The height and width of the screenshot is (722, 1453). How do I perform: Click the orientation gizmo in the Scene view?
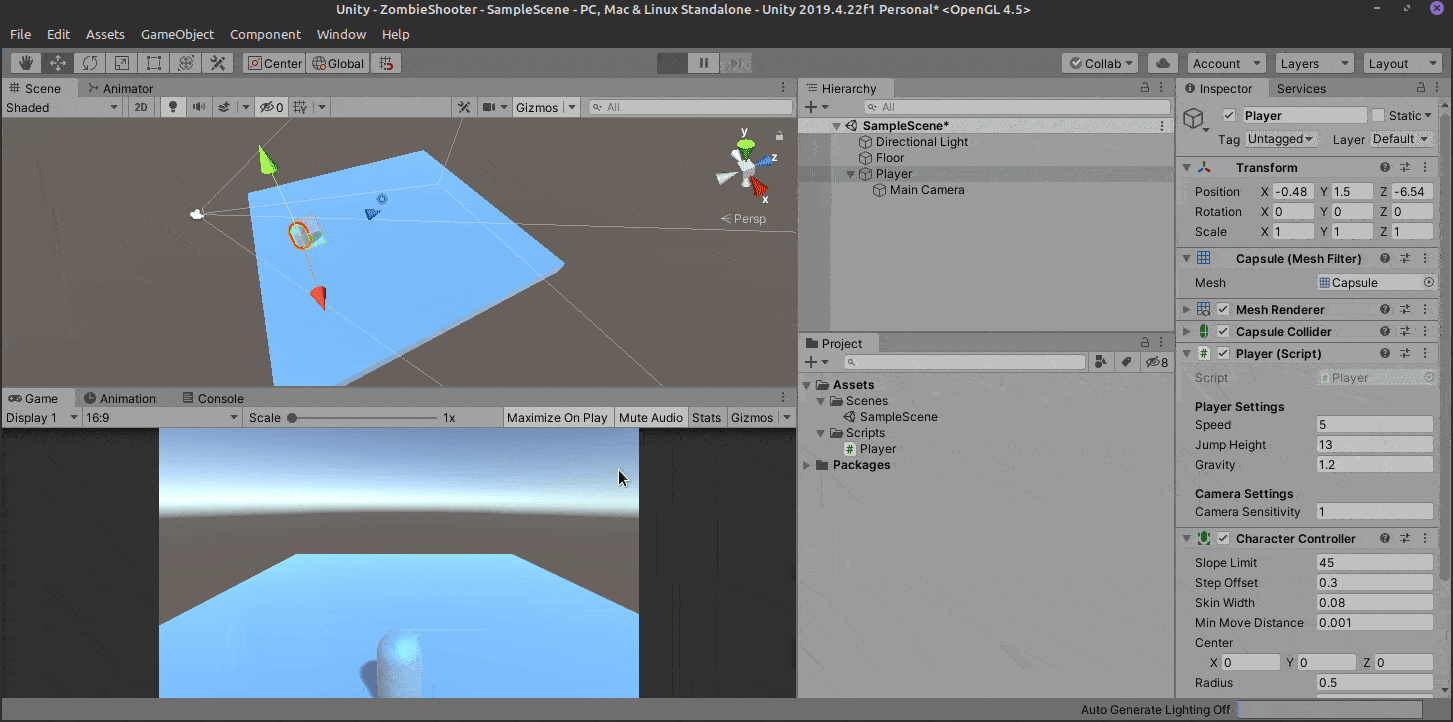click(744, 166)
